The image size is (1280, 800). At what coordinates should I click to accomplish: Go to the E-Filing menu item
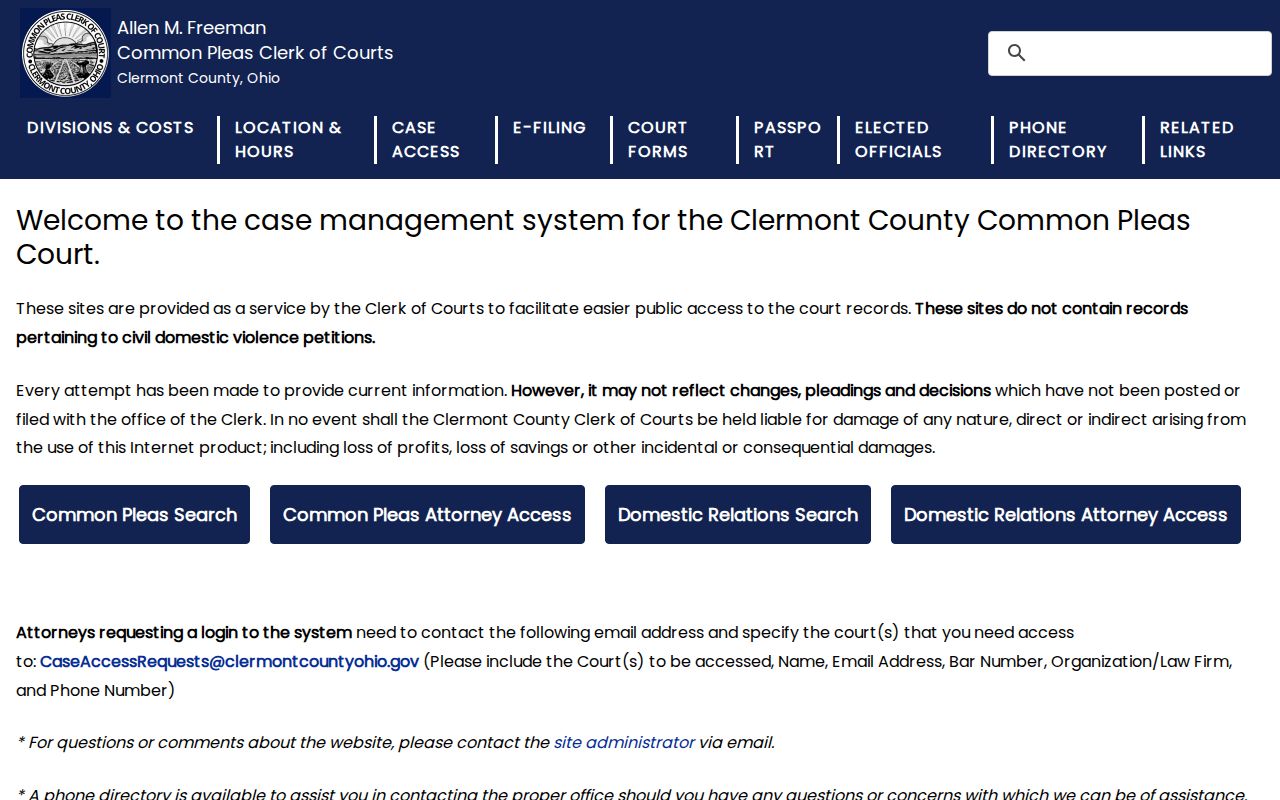(549, 128)
